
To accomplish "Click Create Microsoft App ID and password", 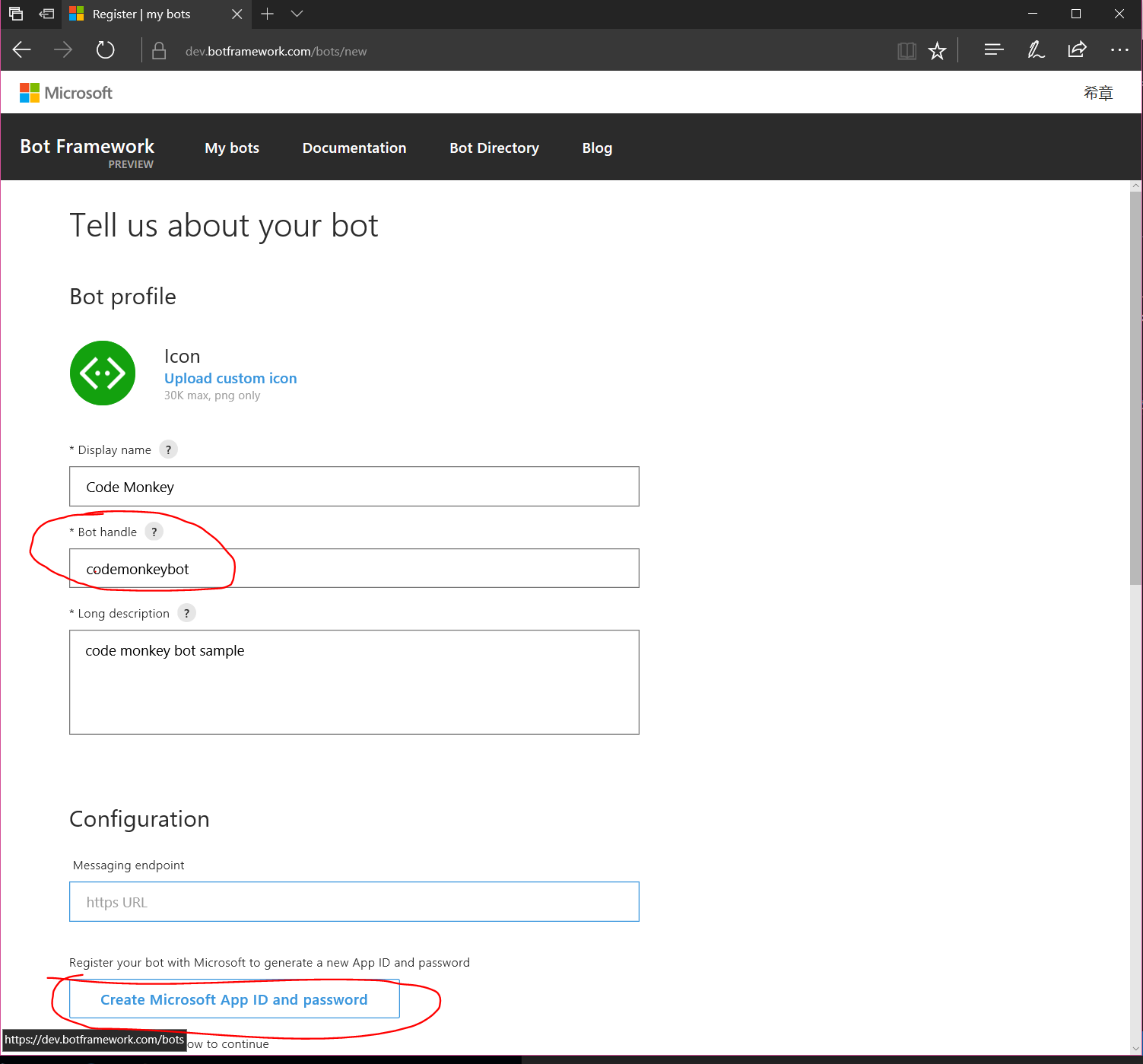I will pos(233,999).
